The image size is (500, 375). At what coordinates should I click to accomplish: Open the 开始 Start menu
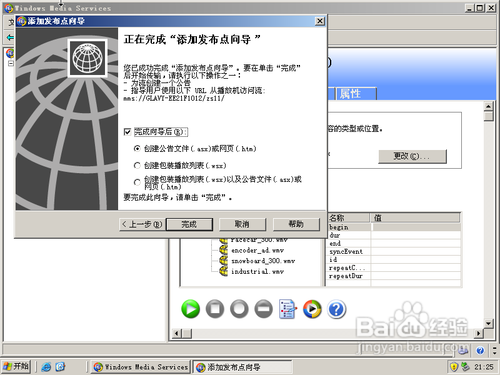(16, 367)
